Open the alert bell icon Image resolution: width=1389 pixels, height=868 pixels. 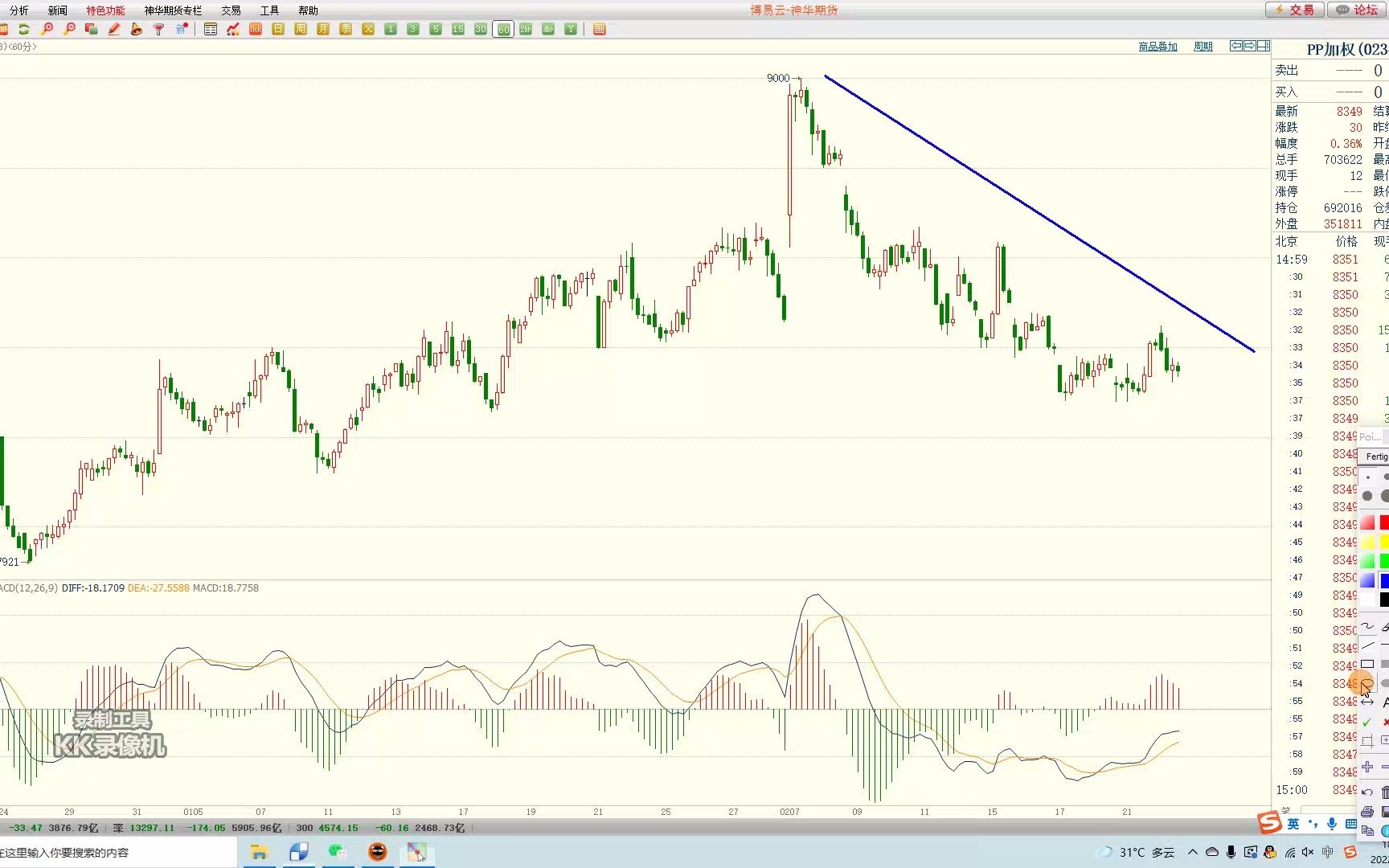click(x=136, y=29)
